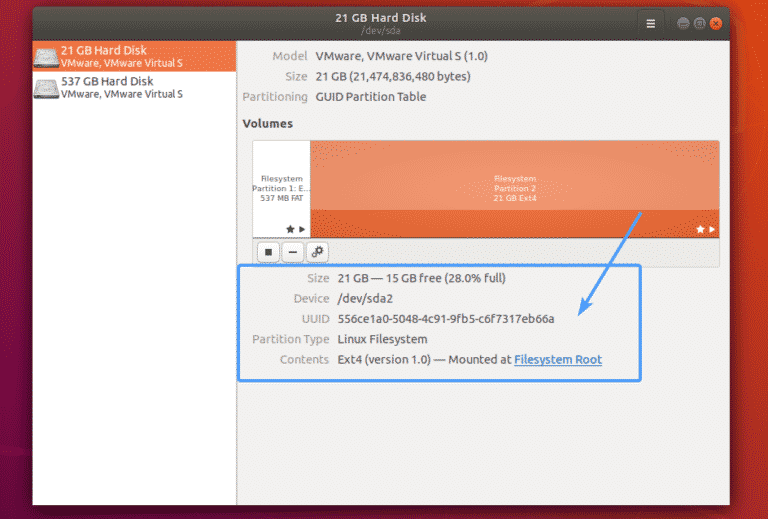Select the 537 GB Hard Disk entry

(x=134, y=87)
